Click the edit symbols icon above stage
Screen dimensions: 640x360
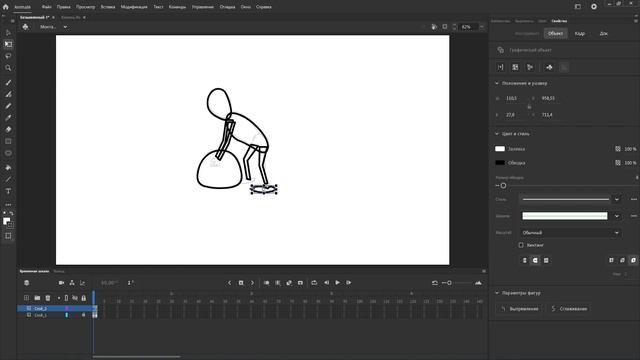point(25,27)
